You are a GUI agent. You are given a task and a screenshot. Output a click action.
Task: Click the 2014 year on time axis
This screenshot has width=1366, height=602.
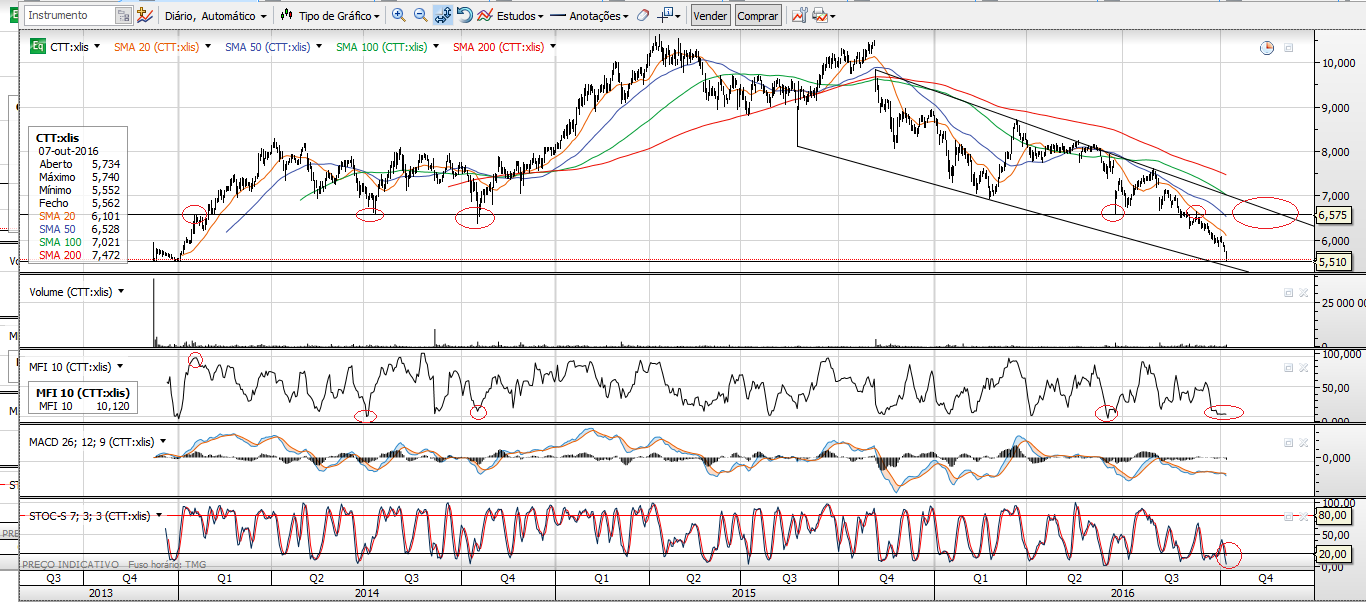367,592
